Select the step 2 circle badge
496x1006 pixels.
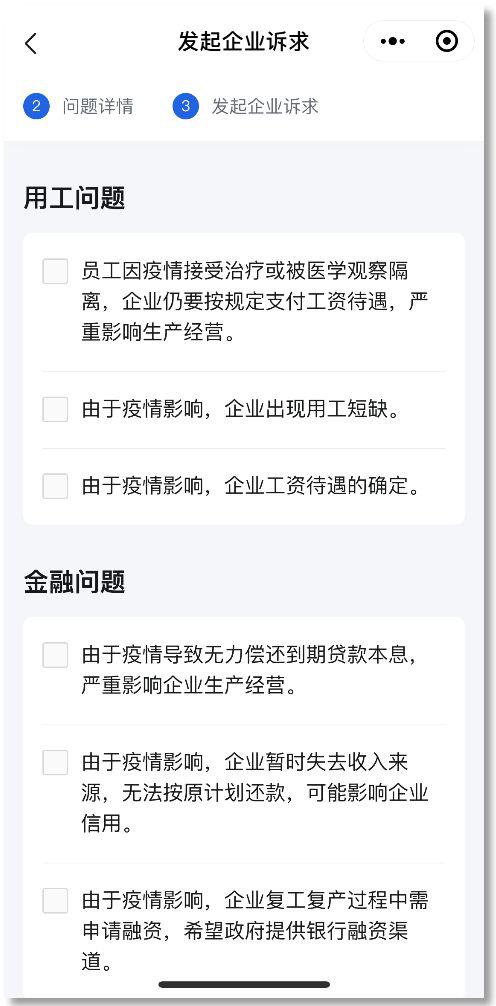click(x=37, y=106)
